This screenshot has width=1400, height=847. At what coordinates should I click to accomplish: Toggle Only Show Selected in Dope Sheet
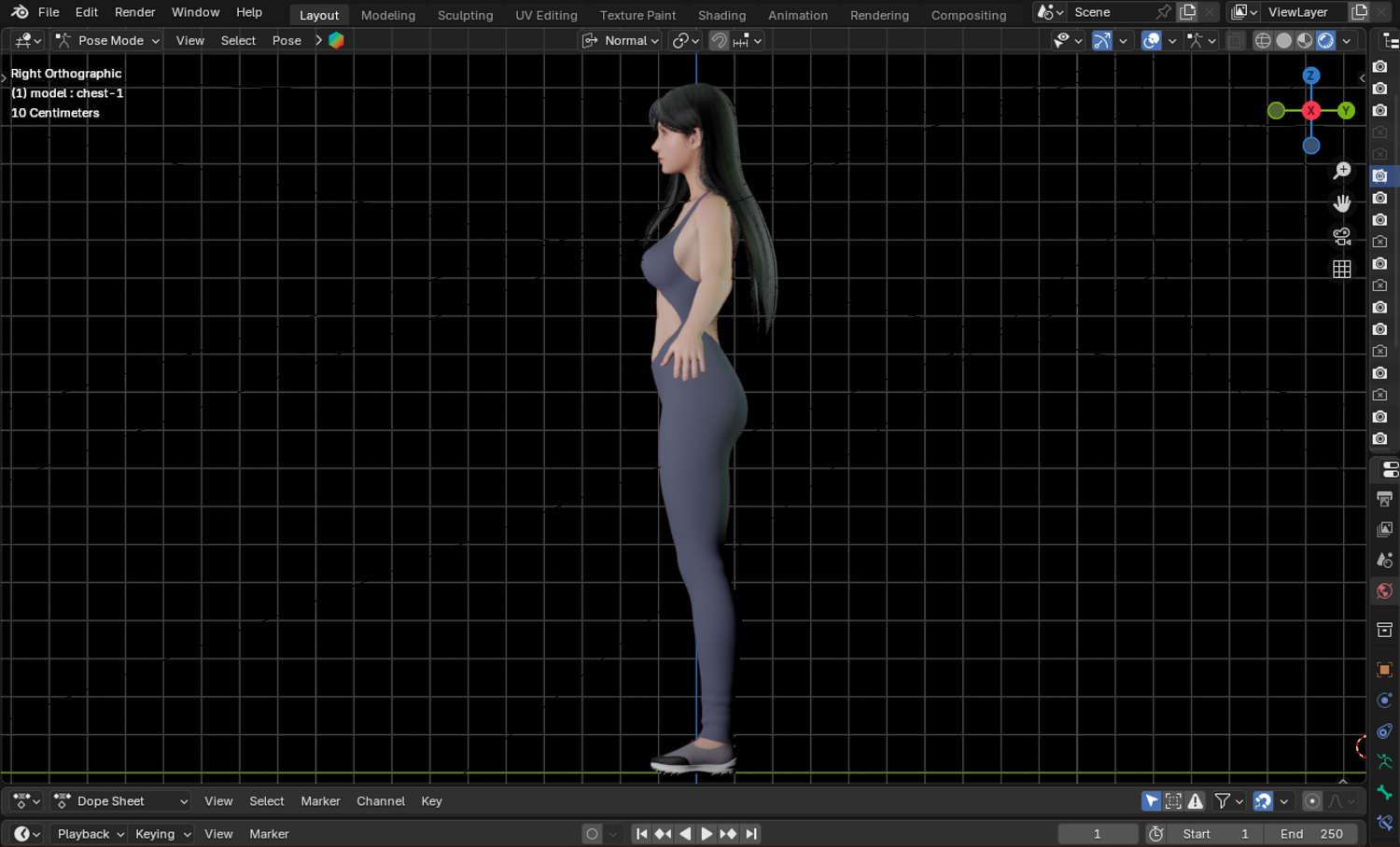coord(1152,801)
